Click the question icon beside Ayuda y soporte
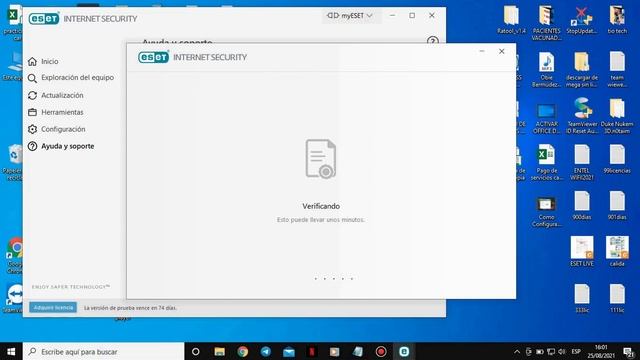Viewport: 640px width, 360px height. (x=32, y=146)
